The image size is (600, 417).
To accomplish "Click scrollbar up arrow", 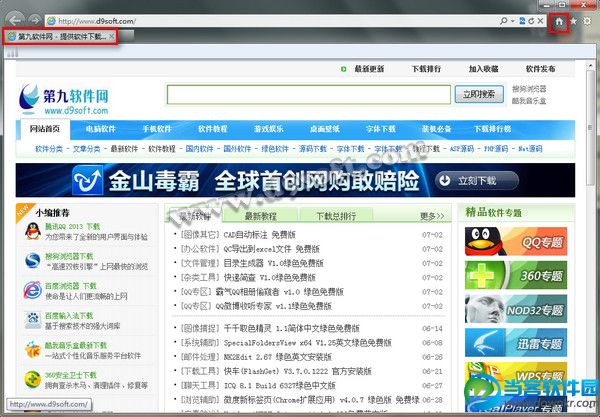I will click(x=590, y=65).
